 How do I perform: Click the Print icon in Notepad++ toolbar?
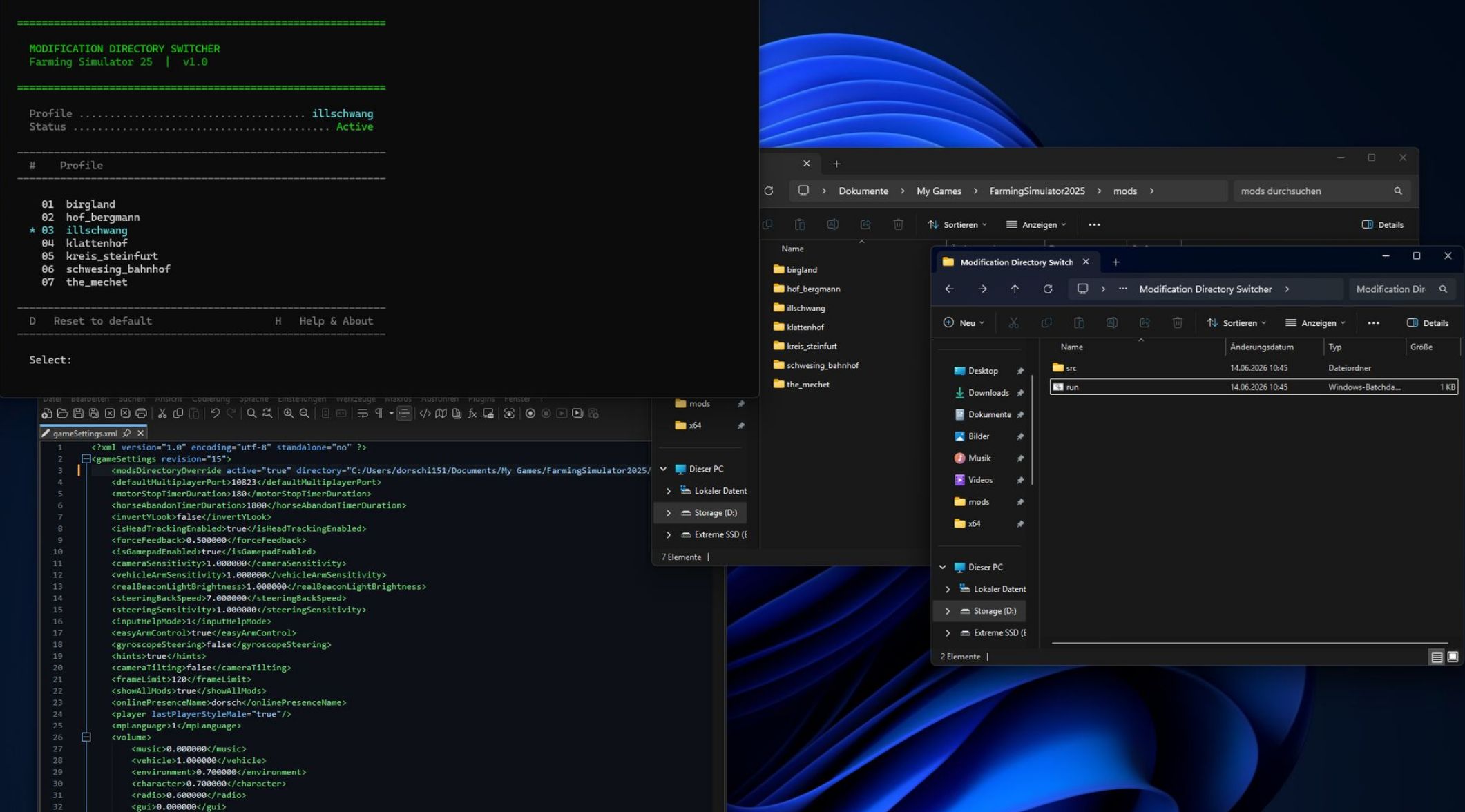141,414
